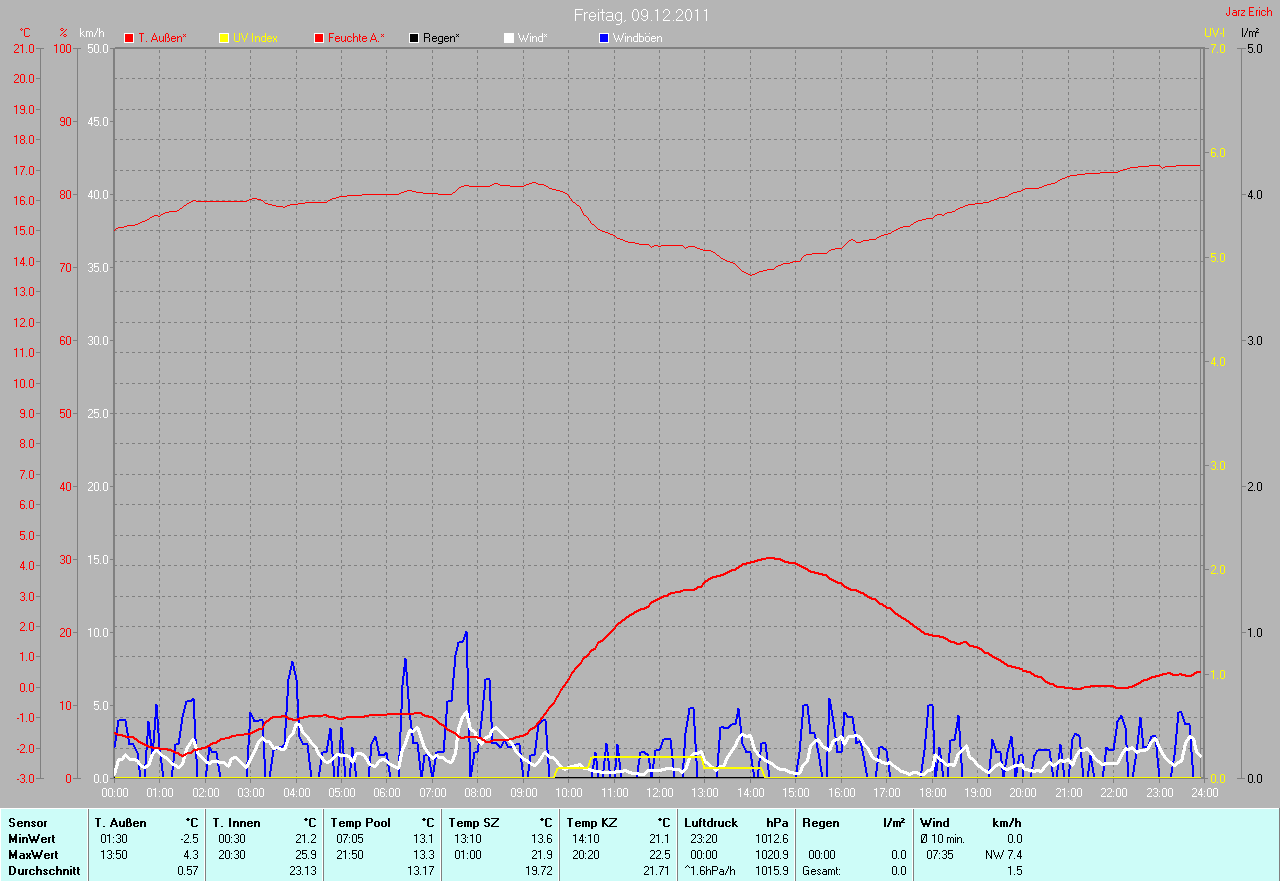The height and width of the screenshot is (881, 1280).
Task: Click the Temp KZ average '21.71'
Action: (x=657, y=871)
